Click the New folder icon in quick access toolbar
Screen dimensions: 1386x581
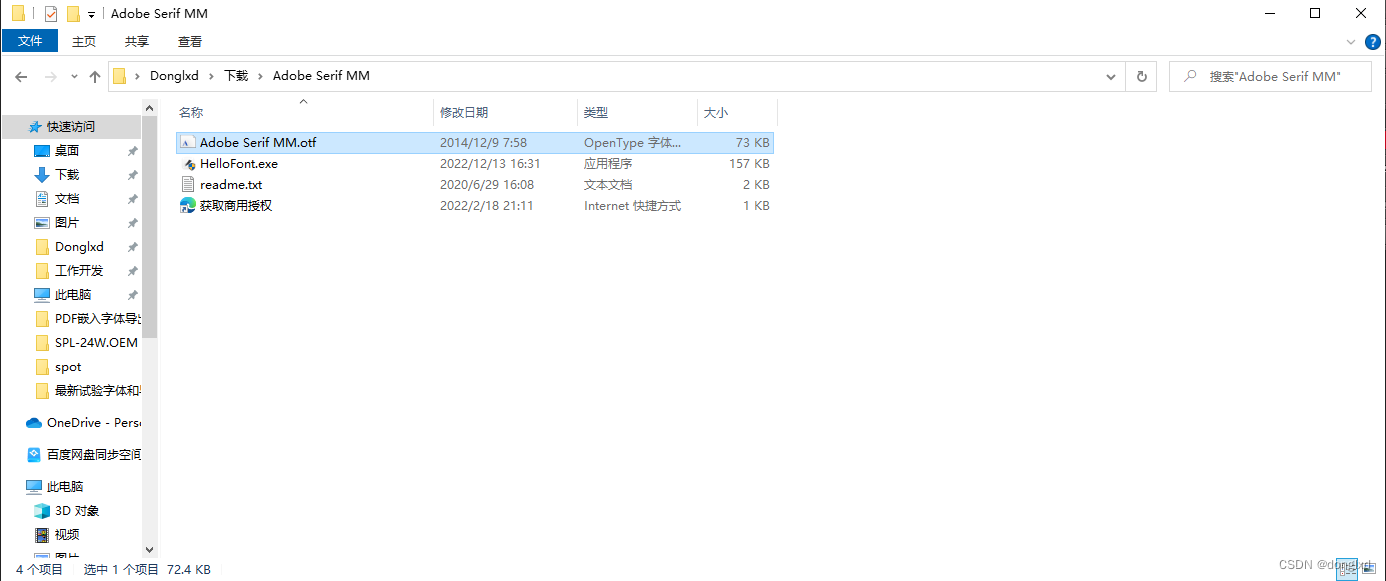72,14
